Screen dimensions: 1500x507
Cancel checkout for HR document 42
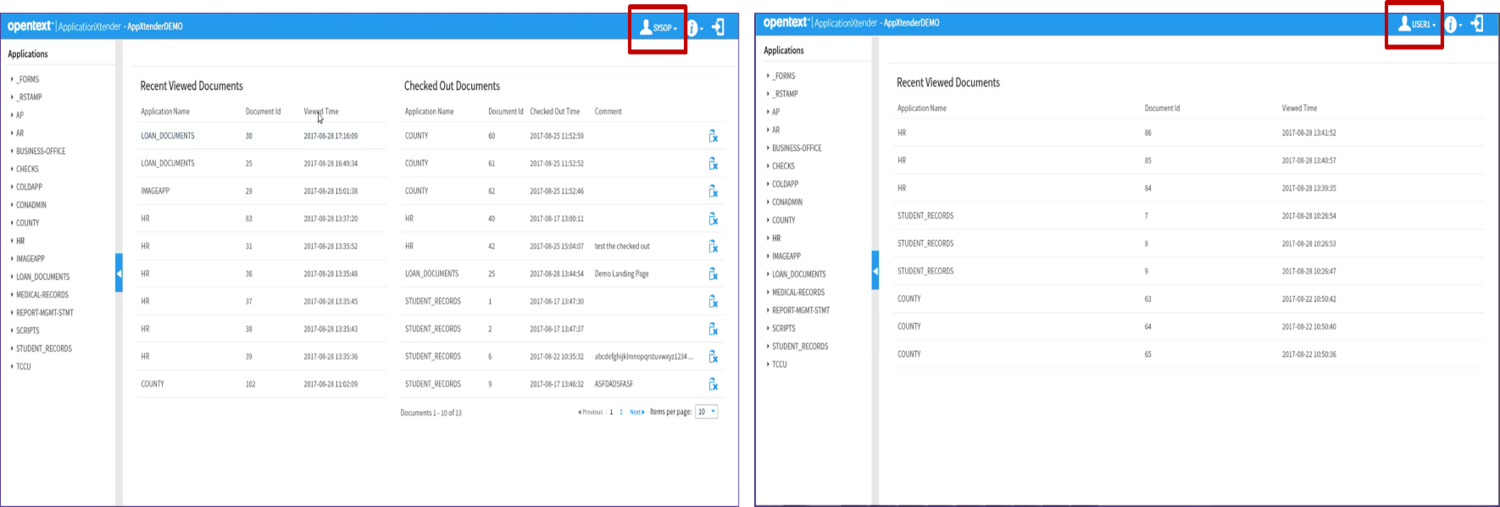click(x=713, y=246)
